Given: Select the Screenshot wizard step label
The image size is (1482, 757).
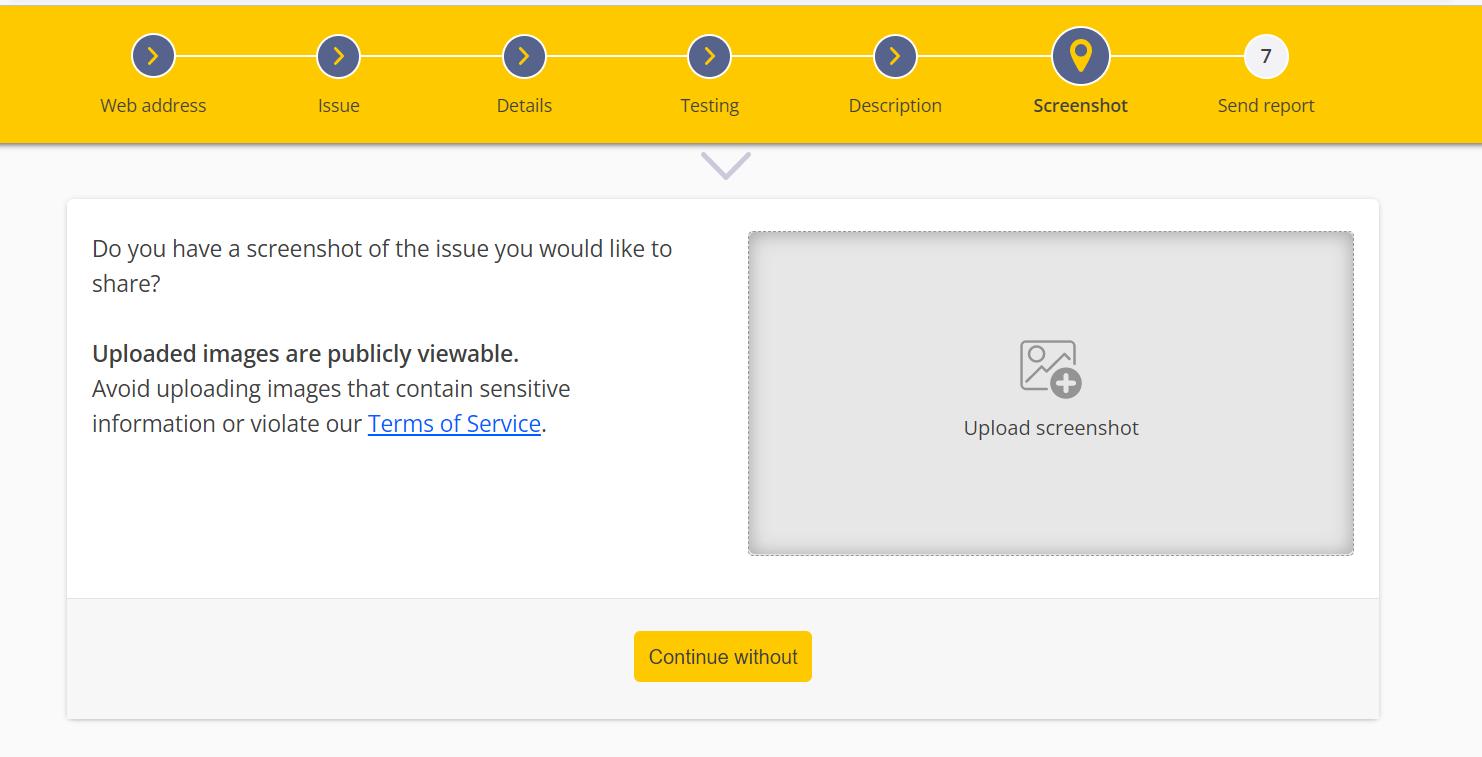Looking at the screenshot, I should coord(1080,104).
